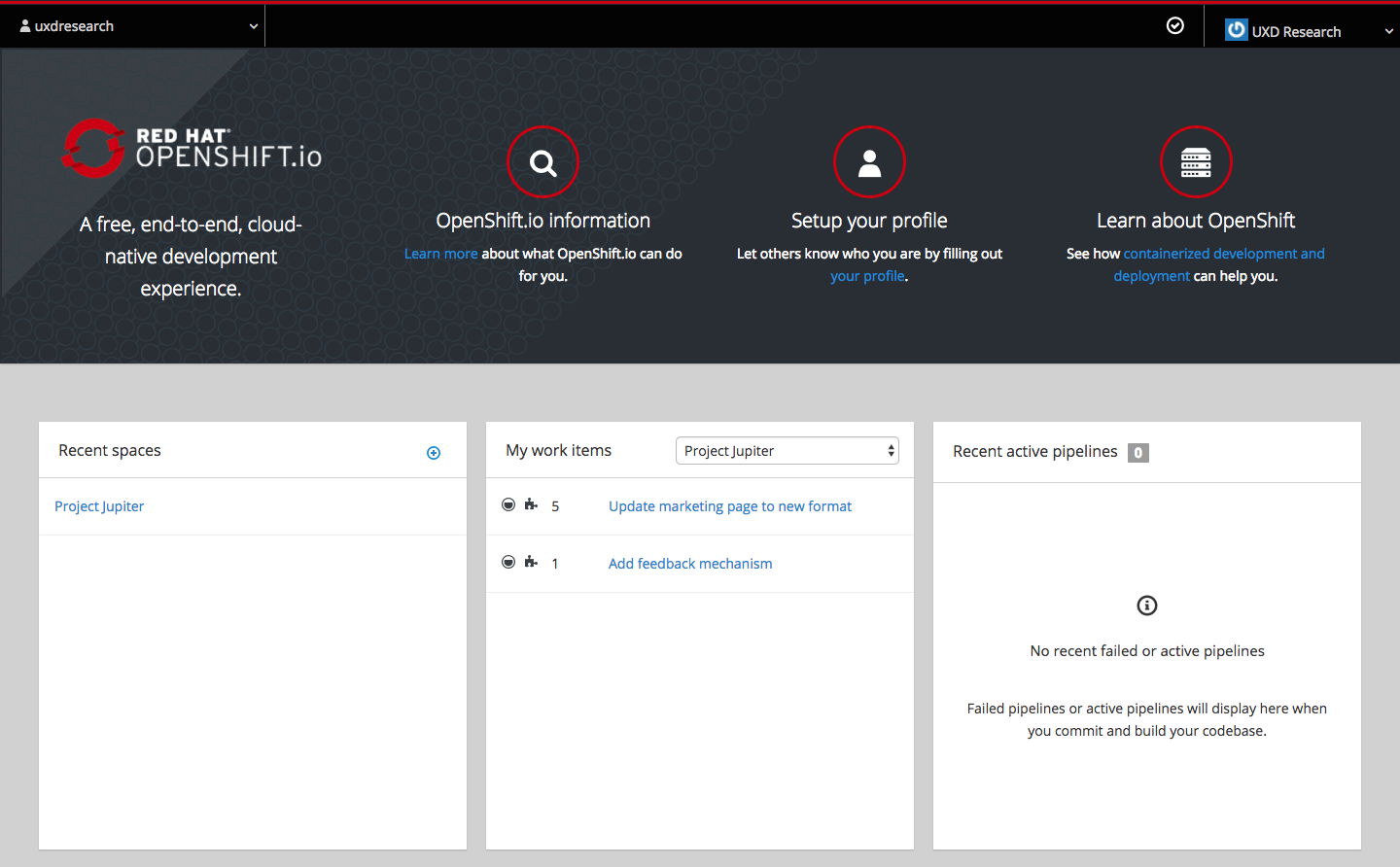Viewport: 1400px width, 867px height.
Task: Open the uxdresearch space dropdown chevron
Action: (x=254, y=27)
